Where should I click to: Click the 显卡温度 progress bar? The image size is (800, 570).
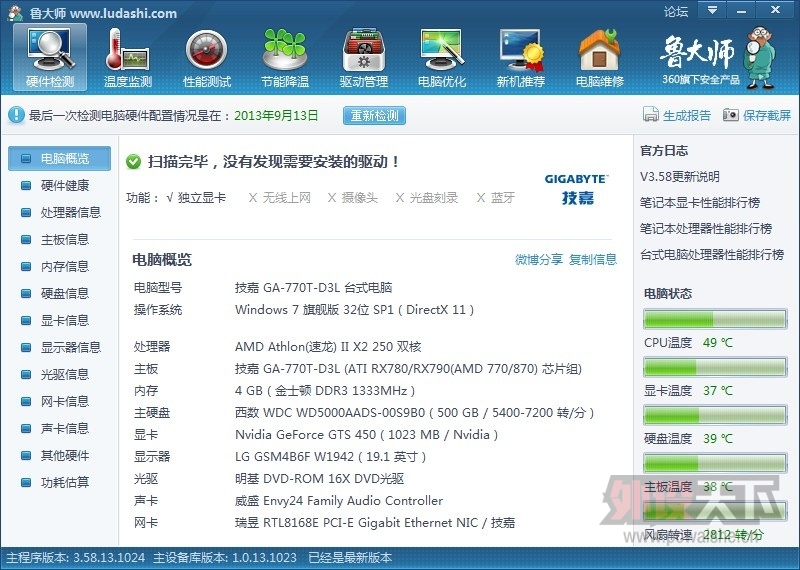(715, 367)
